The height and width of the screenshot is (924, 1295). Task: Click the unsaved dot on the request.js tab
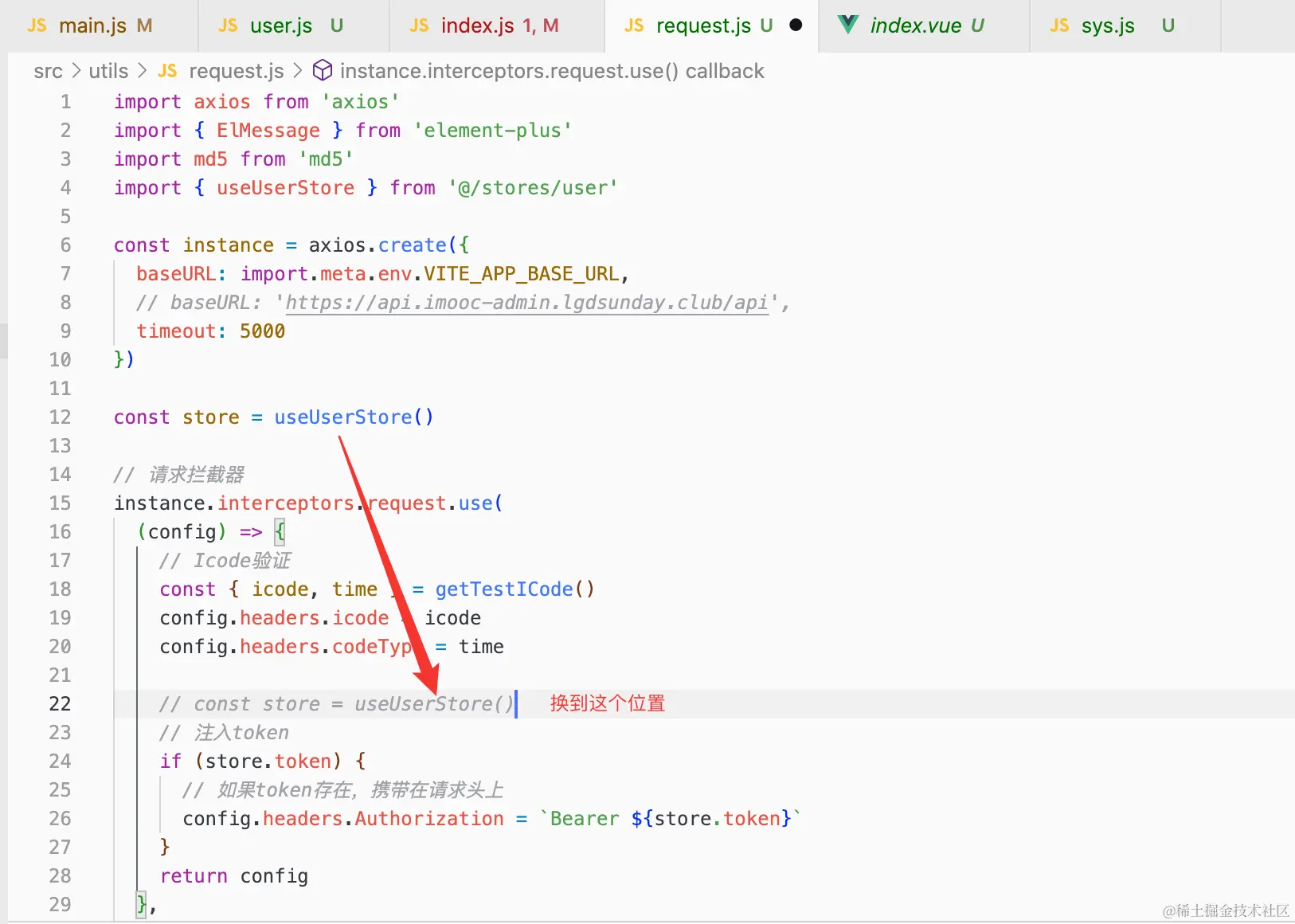click(x=796, y=25)
